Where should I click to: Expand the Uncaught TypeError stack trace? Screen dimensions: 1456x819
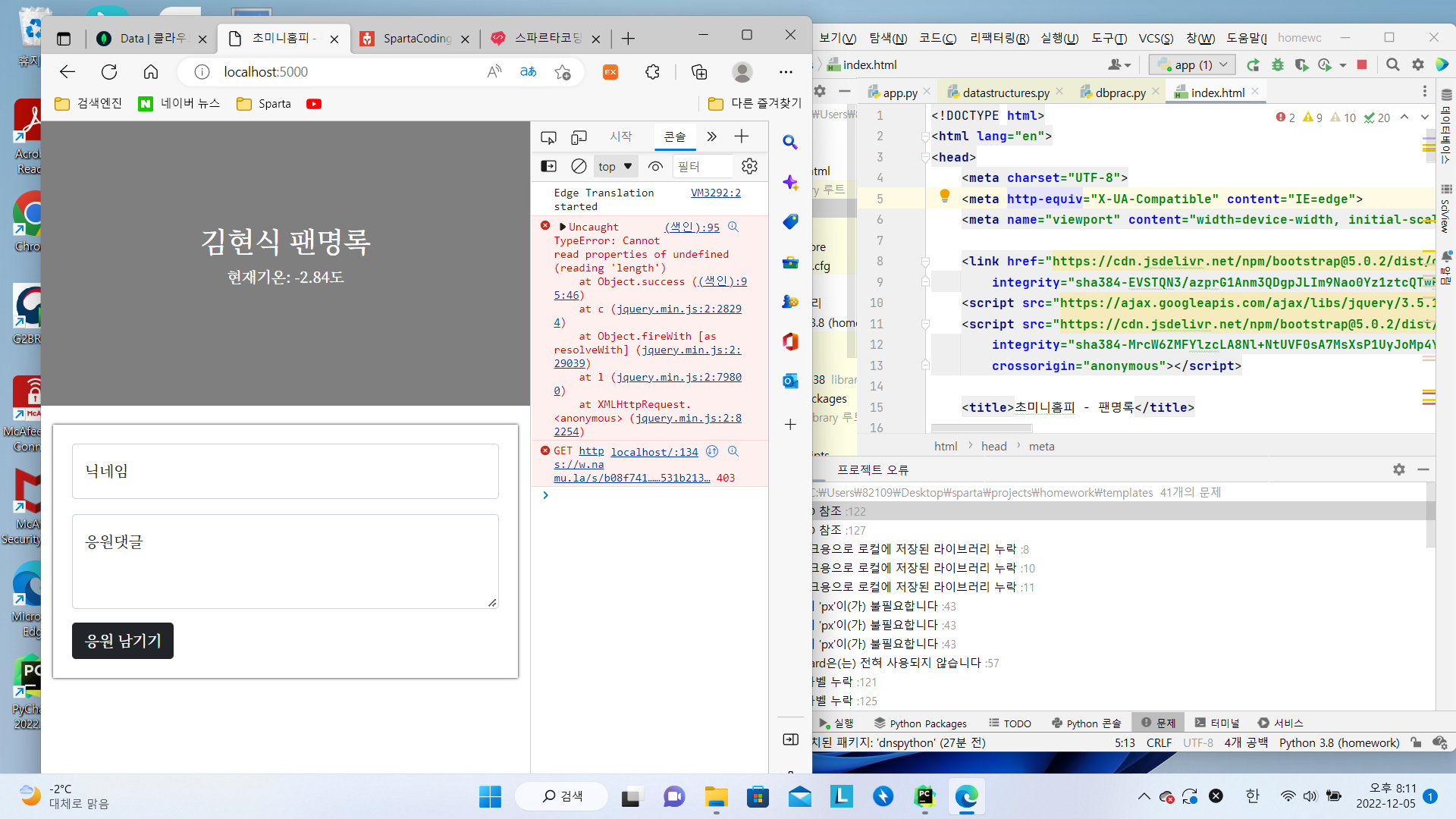pyautogui.click(x=562, y=227)
